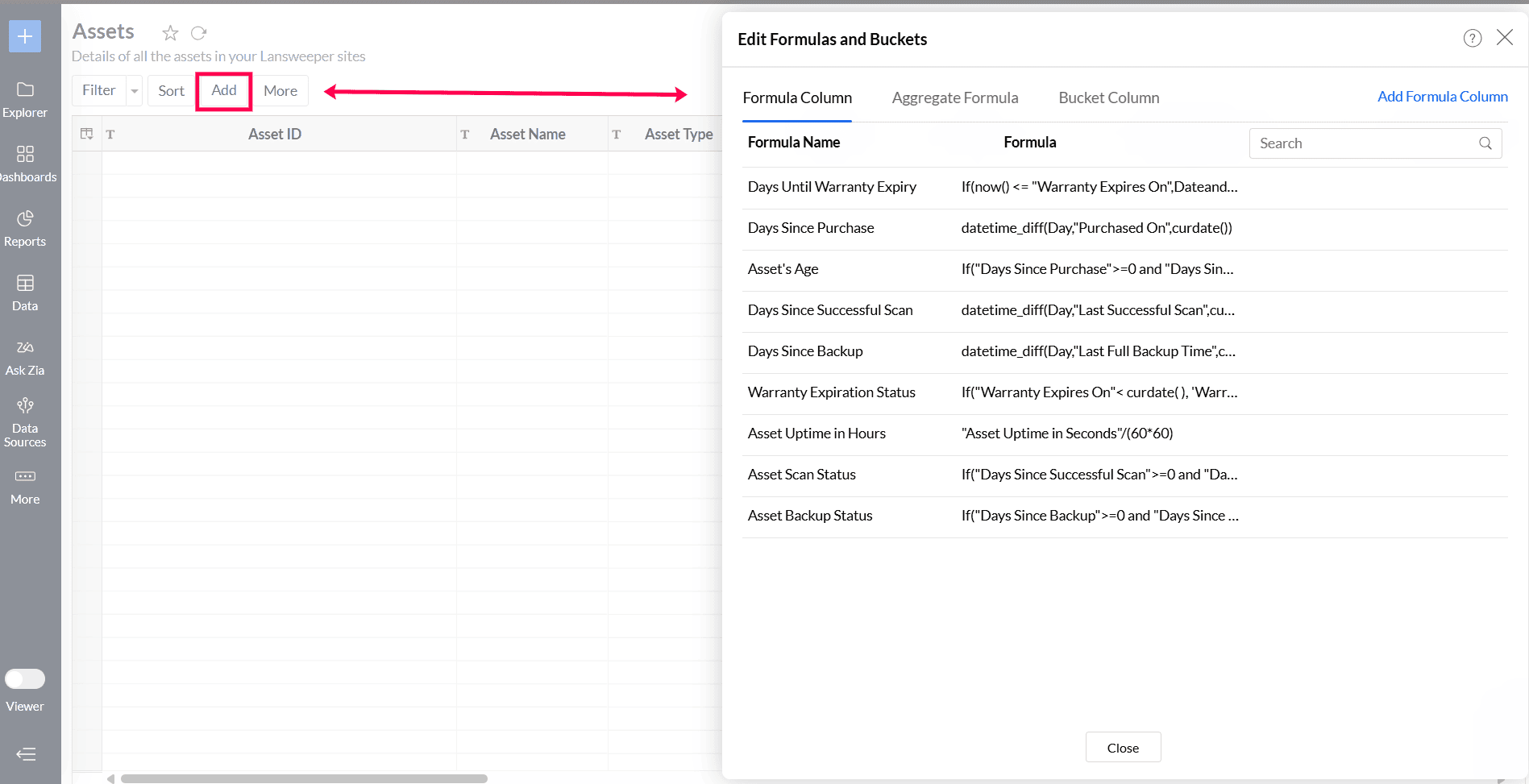Mark Assets table as favorite star
Screen dimensions: 1529x784
coord(170,33)
